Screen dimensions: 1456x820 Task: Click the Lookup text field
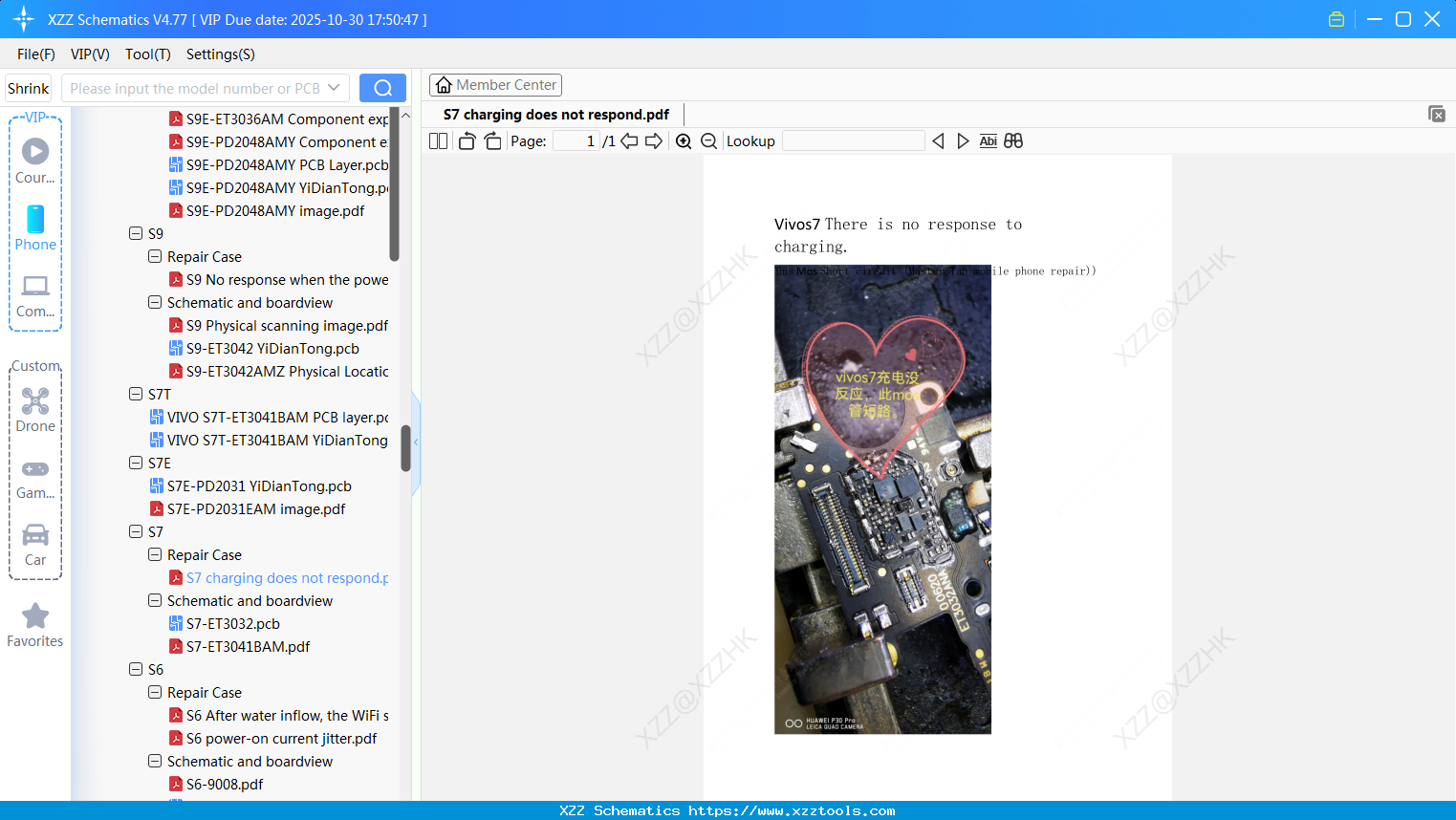click(854, 141)
